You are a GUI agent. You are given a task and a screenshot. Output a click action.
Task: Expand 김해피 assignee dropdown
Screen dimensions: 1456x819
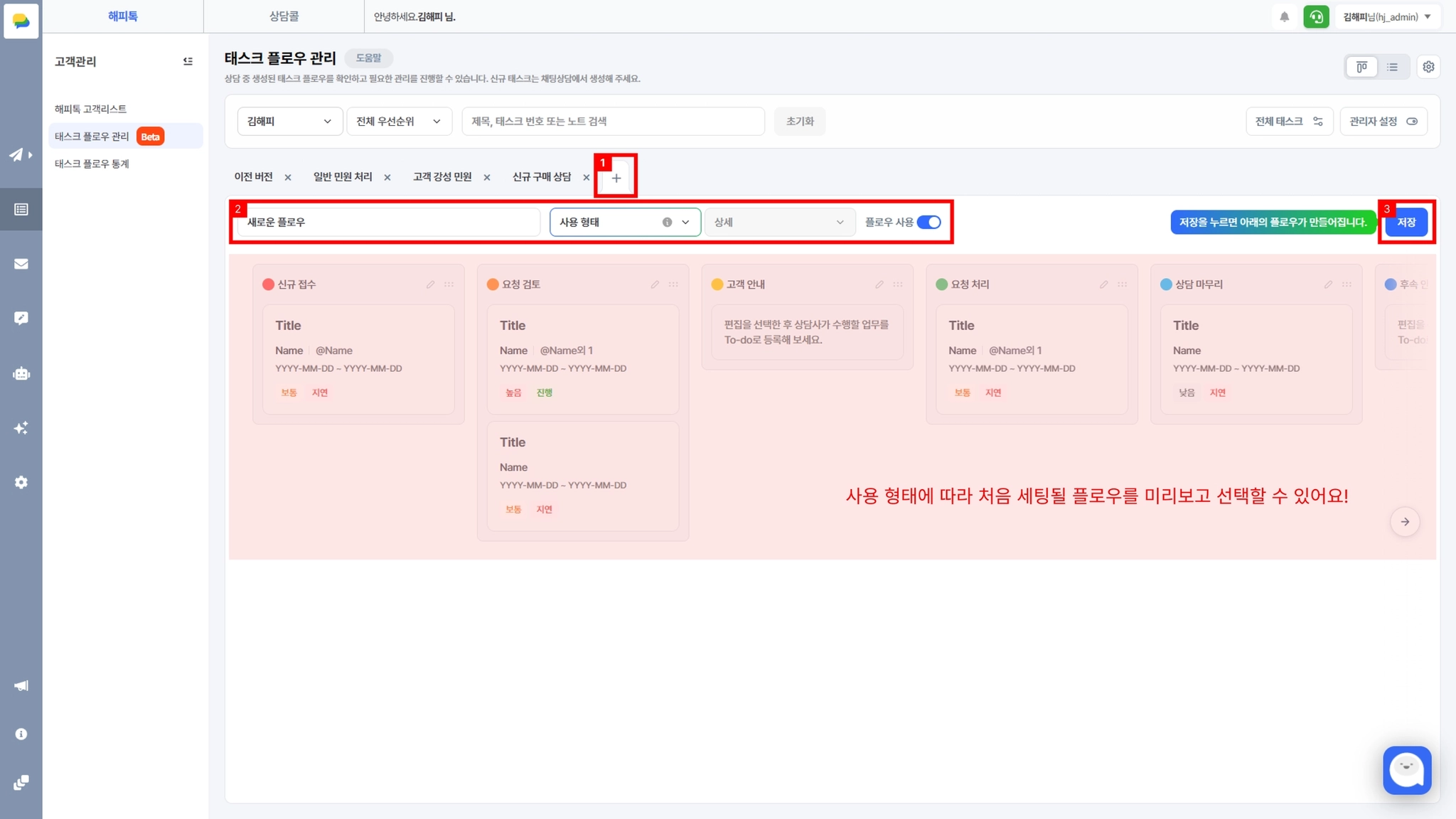tap(289, 122)
